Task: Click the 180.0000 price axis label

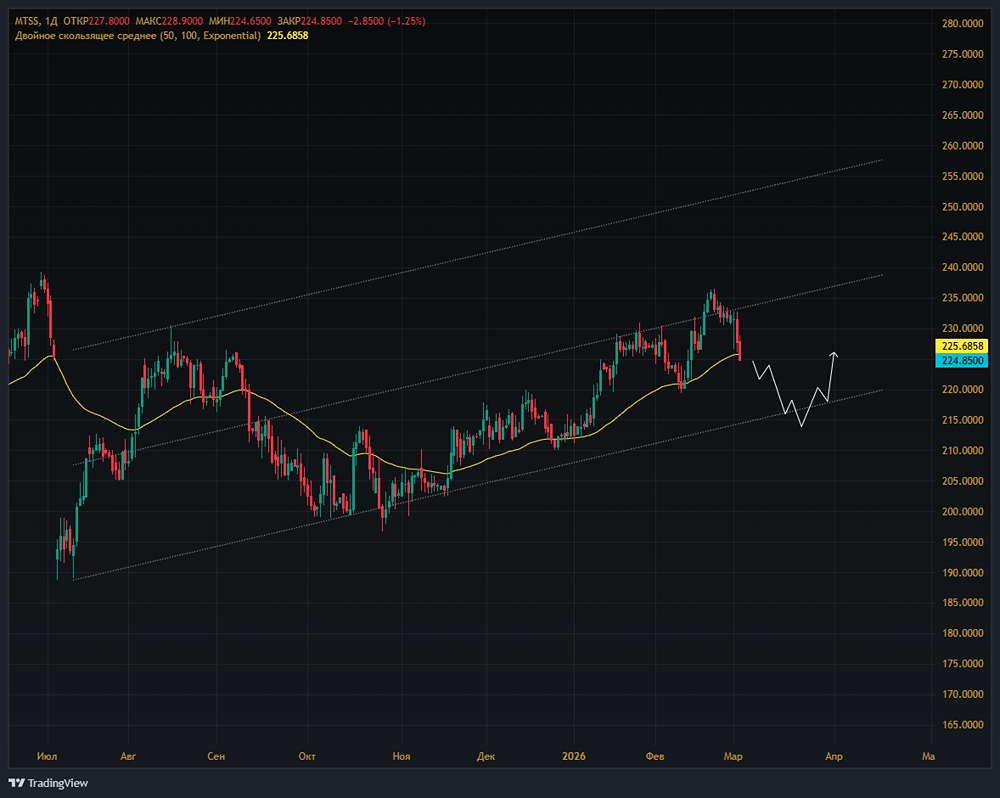Action: 962,633
